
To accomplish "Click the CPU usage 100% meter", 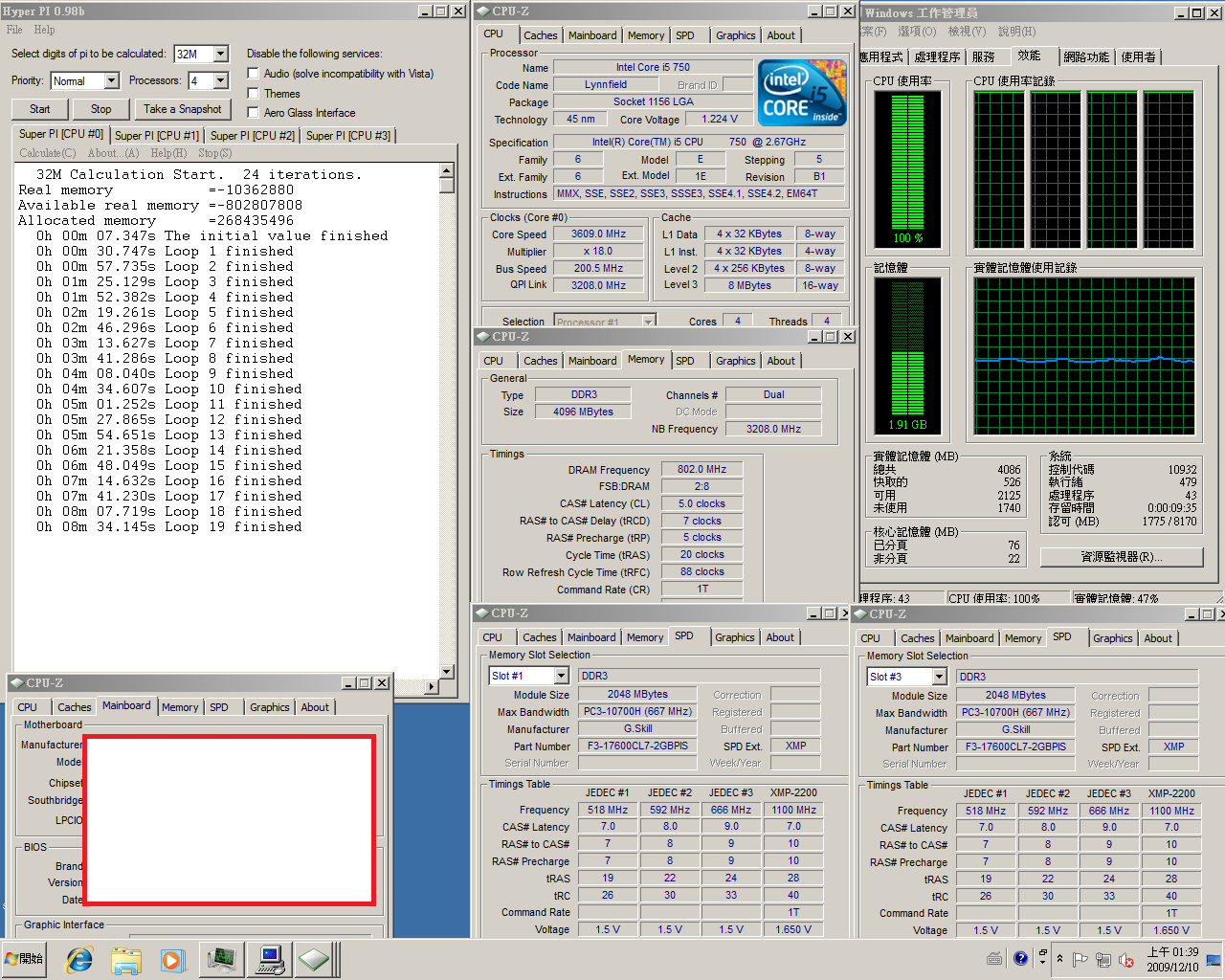I will tap(907, 169).
